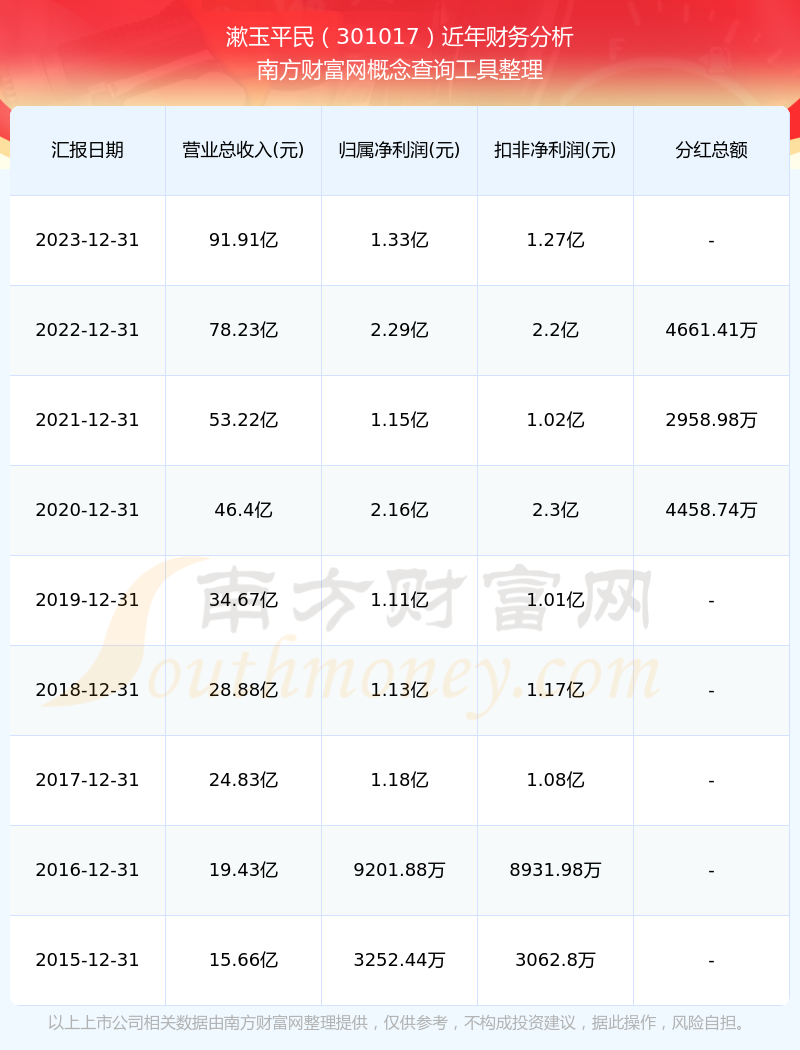The height and width of the screenshot is (1050, 800).
Task: Select the date cell 2015-12-31
Action: [88, 960]
